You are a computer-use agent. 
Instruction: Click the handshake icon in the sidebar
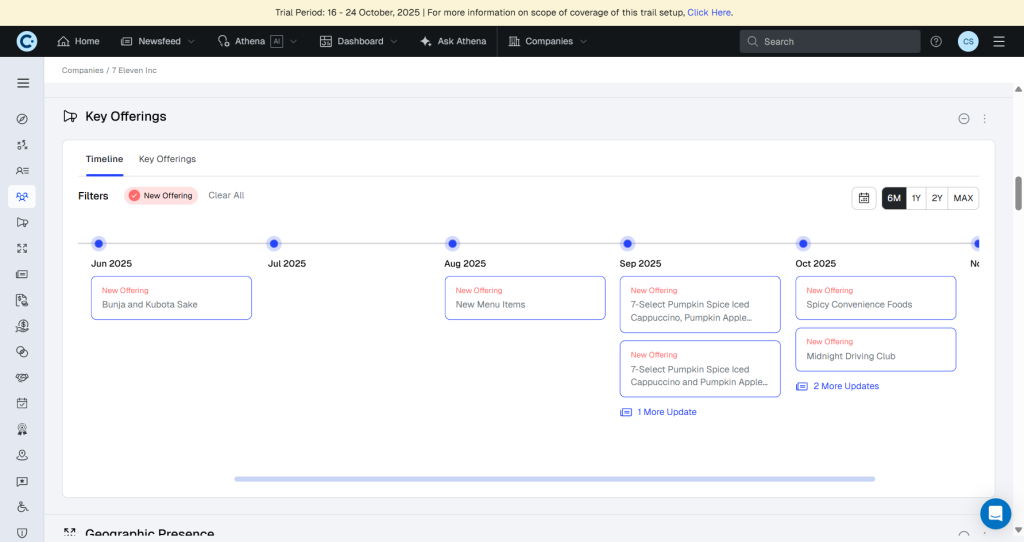click(22, 377)
